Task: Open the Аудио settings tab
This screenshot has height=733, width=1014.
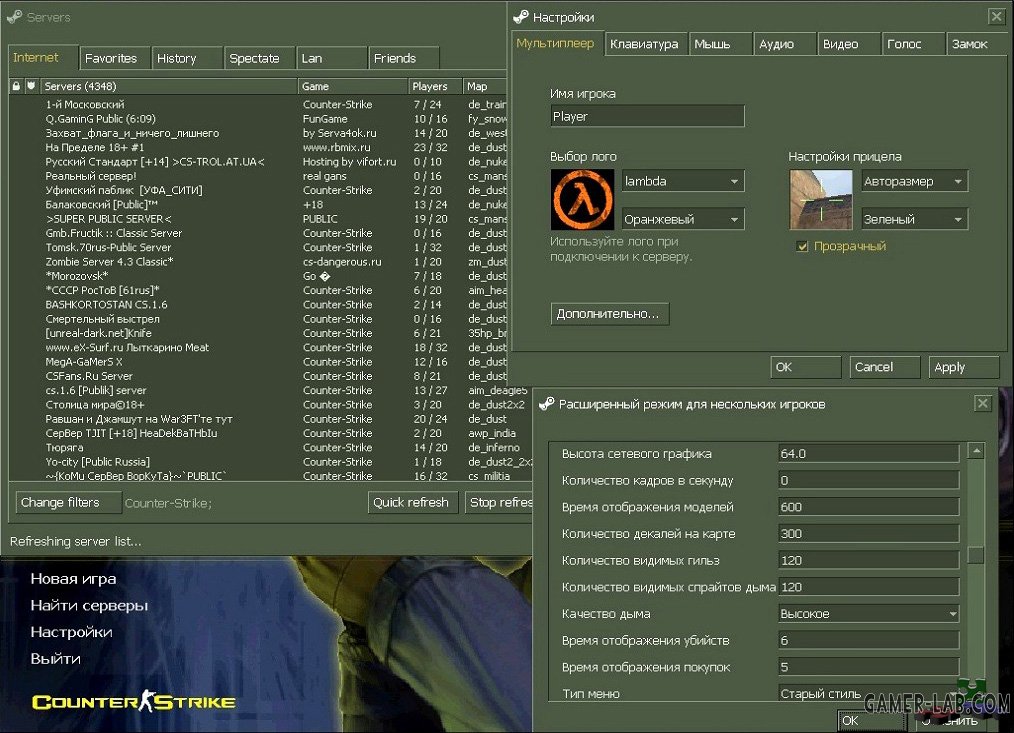Action: coord(784,44)
